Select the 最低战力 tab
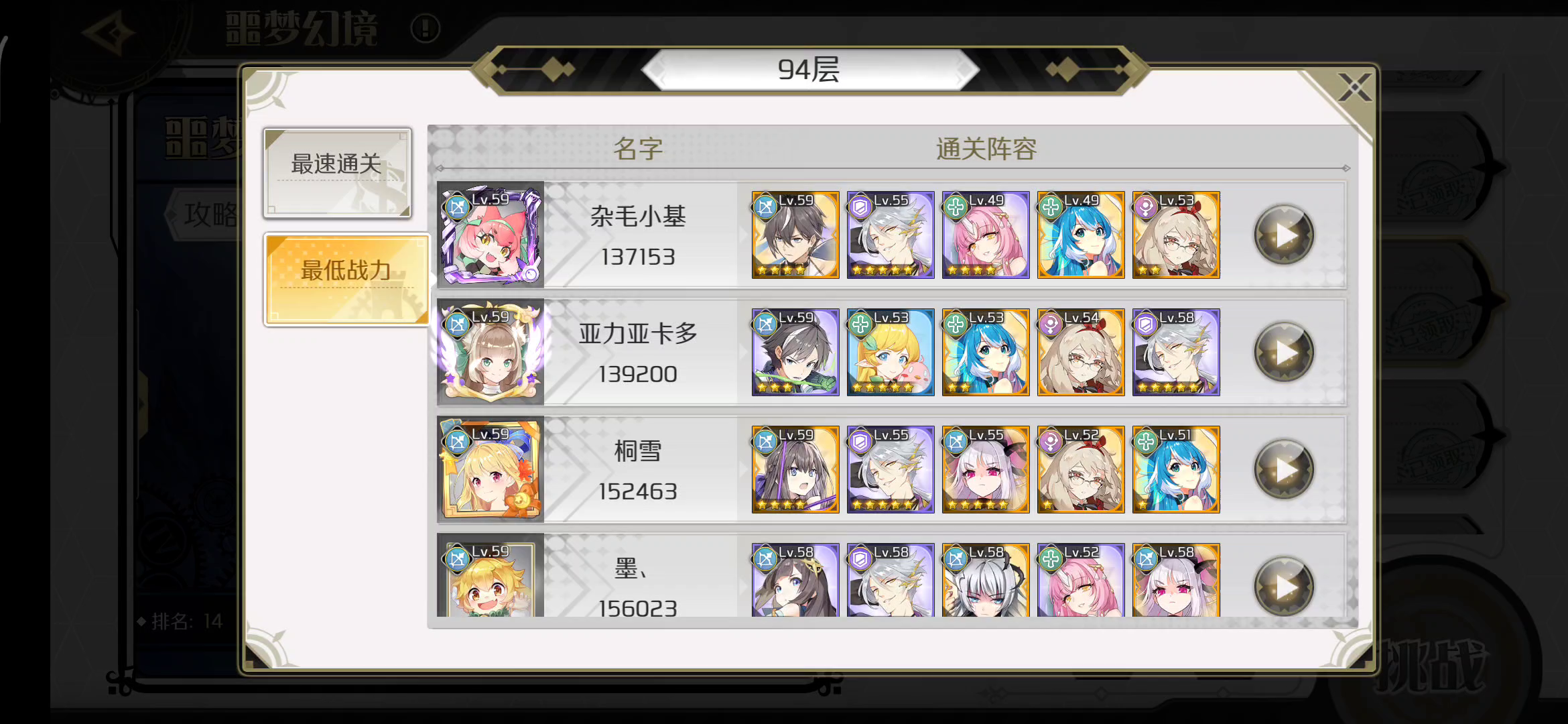 point(346,279)
